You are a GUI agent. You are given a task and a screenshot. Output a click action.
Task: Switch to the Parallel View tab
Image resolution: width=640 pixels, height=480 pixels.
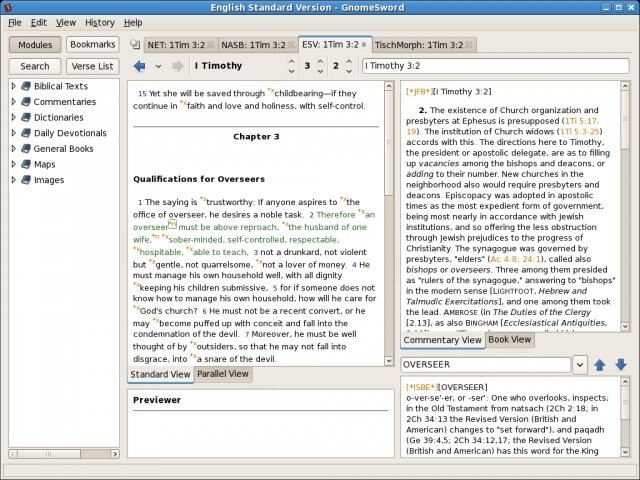tap(222, 374)
